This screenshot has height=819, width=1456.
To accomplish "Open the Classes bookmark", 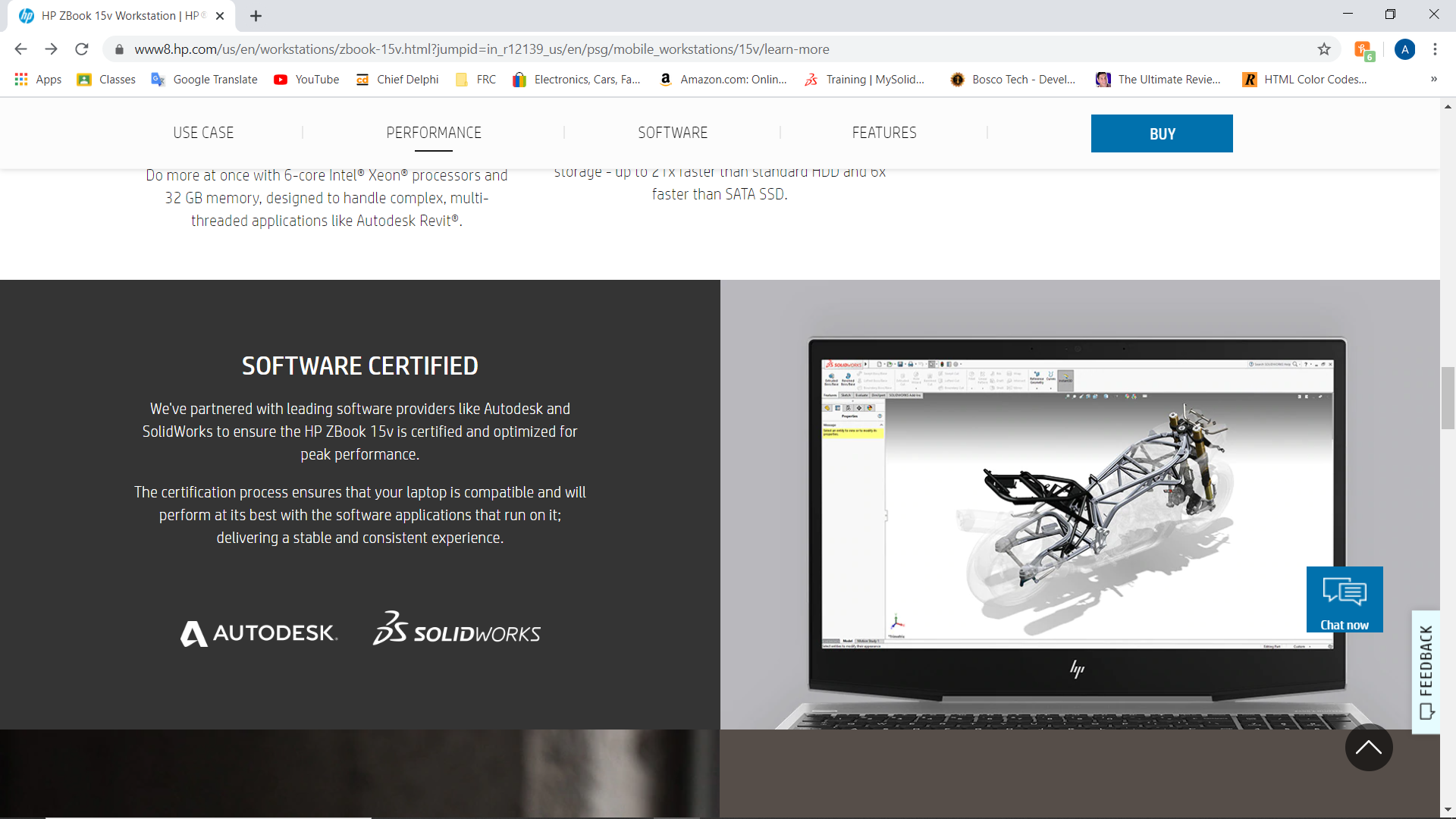I will pos(106,80).
